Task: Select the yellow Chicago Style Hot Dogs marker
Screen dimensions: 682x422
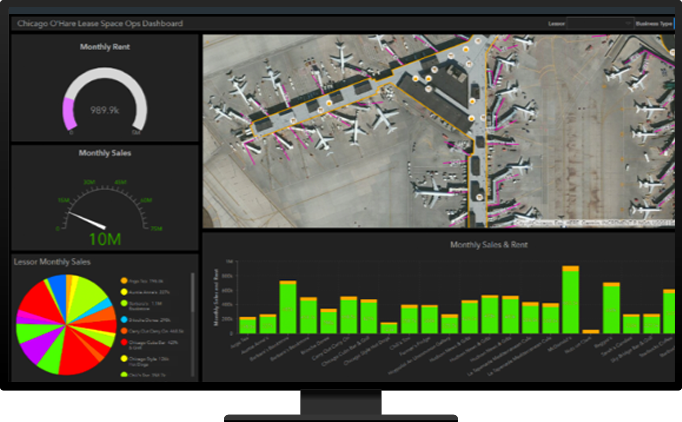Action: (124, 357)
